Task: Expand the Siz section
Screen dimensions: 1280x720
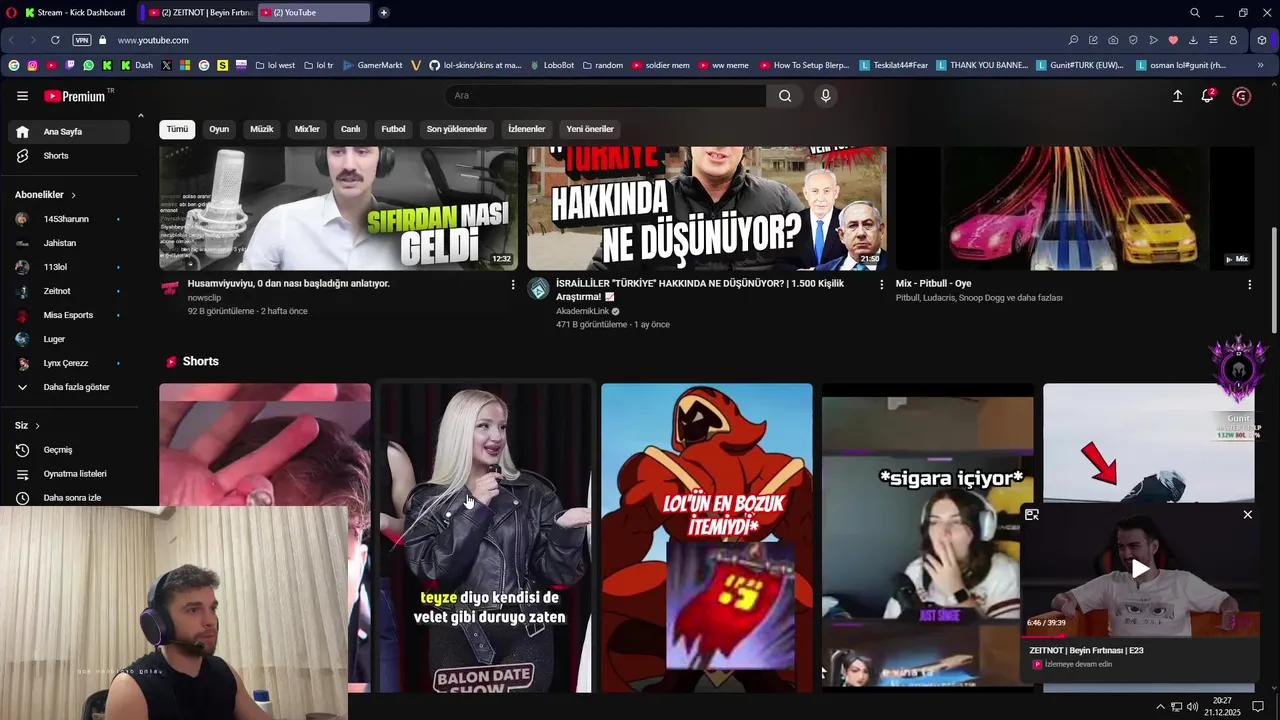Action: click(x=27, y=426)
